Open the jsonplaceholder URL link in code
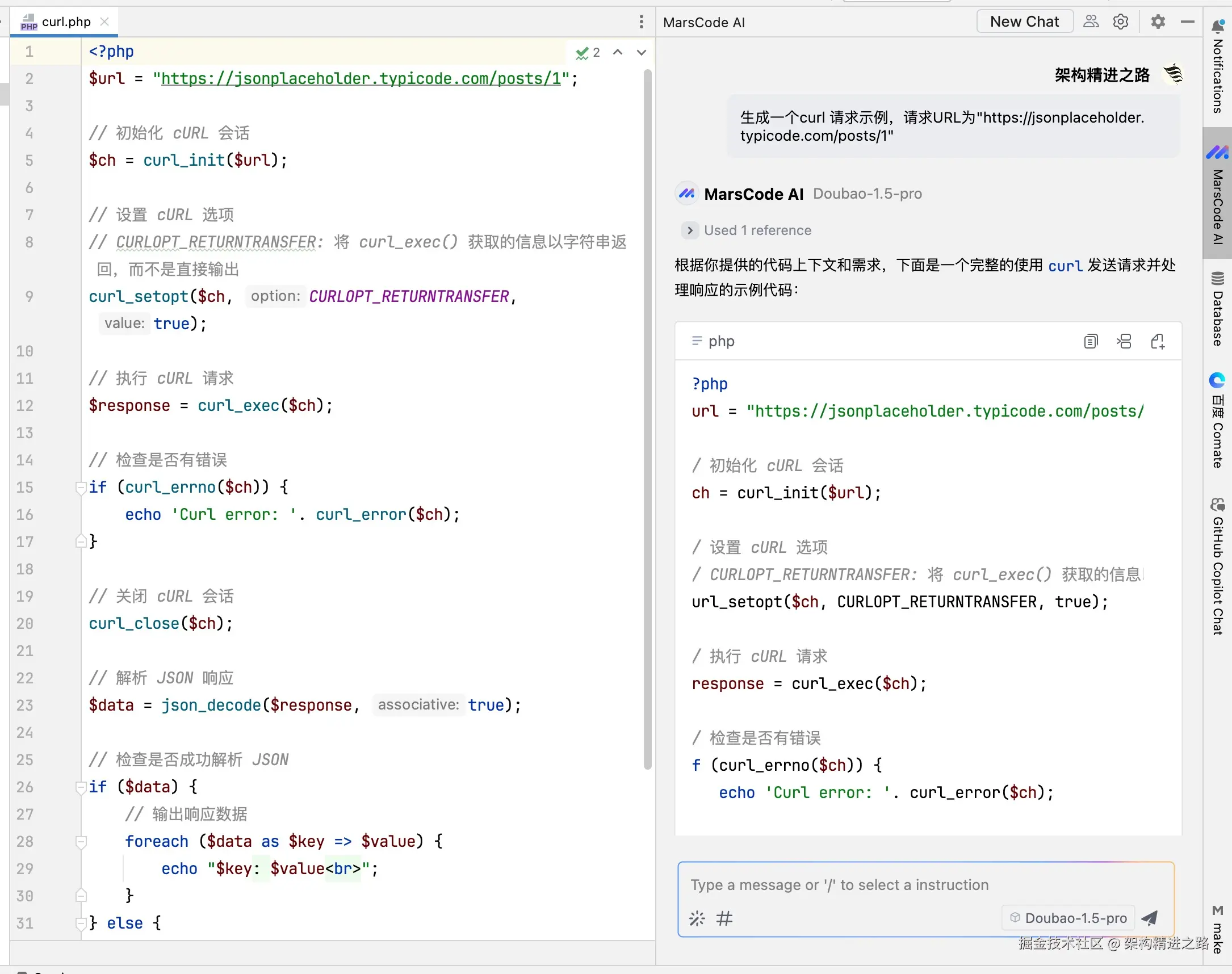 coord(361,79)
